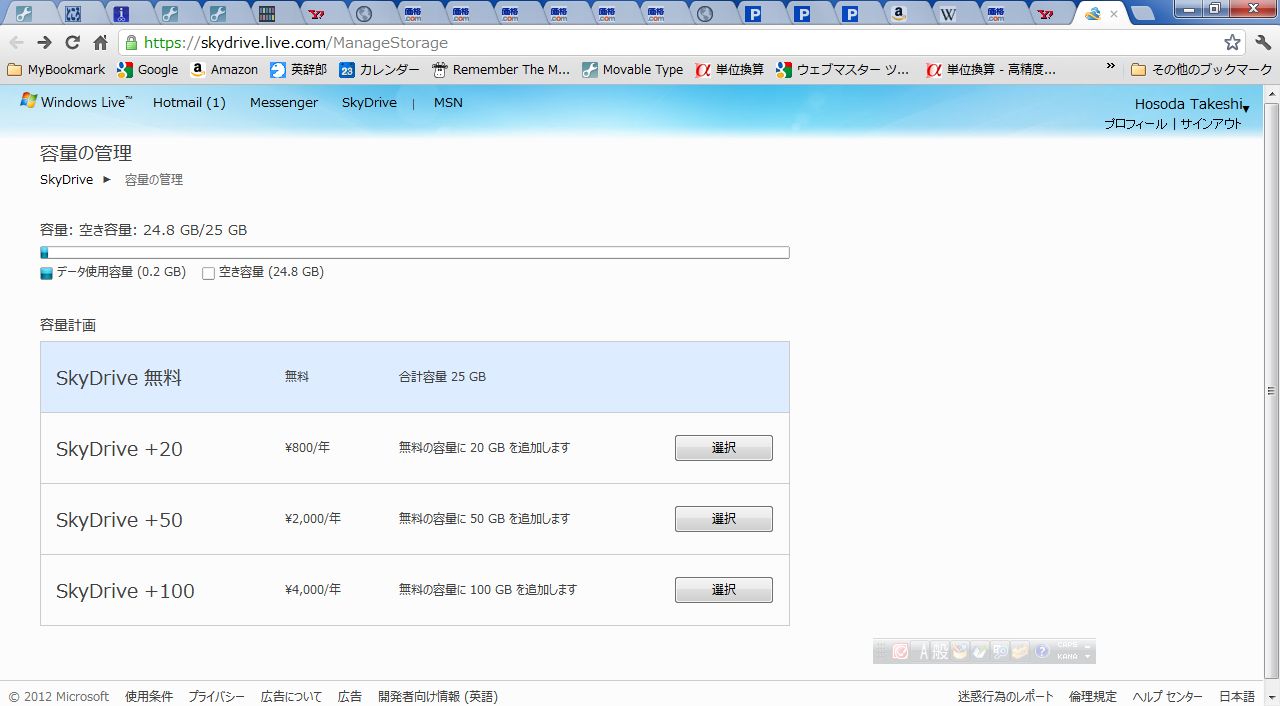Open the 倫理規定 footer link
The height and width of the screenshot is (706, 1280).
click(x=1093, y=696)
